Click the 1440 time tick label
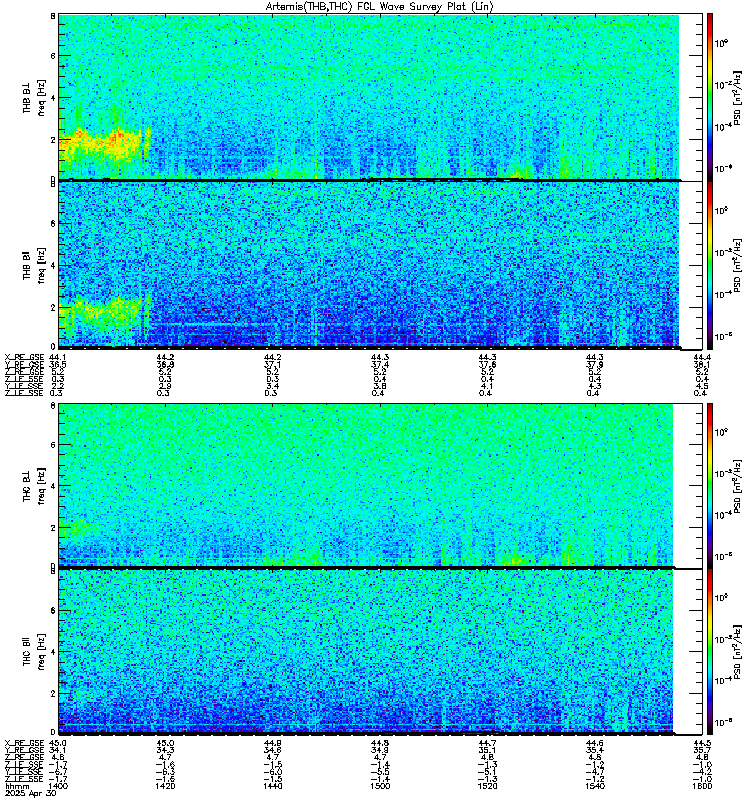Screen dimensions: 750x800 [272, 786]
